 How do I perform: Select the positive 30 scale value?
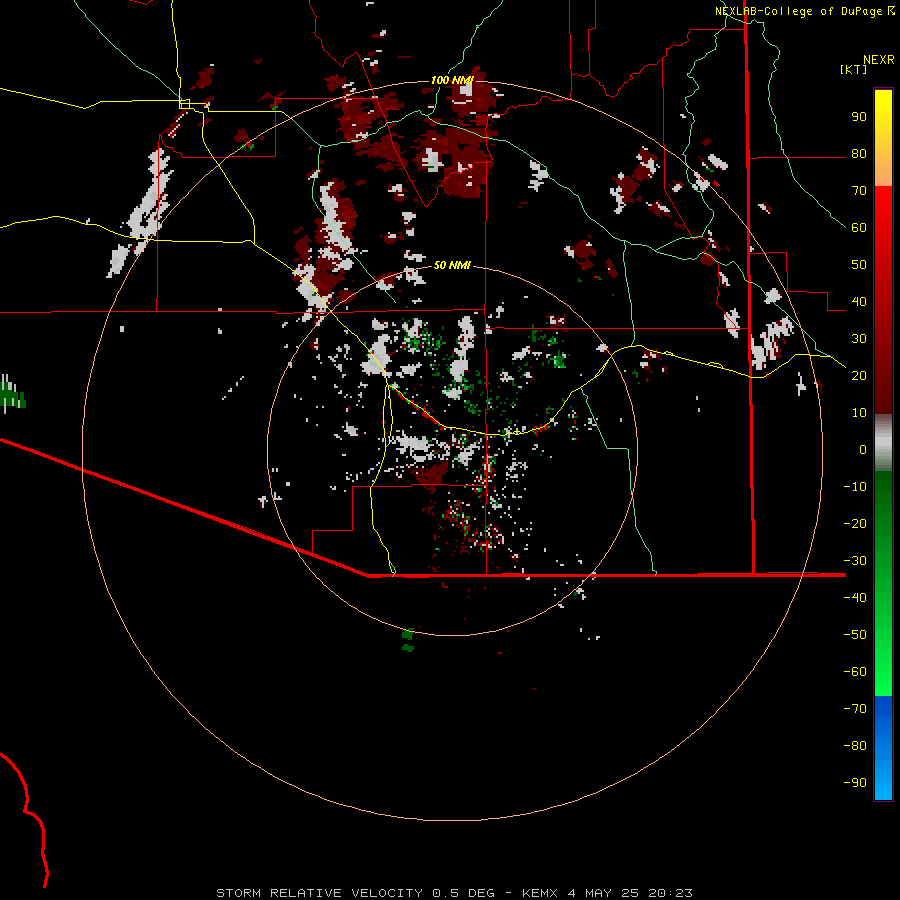point(859,339)
